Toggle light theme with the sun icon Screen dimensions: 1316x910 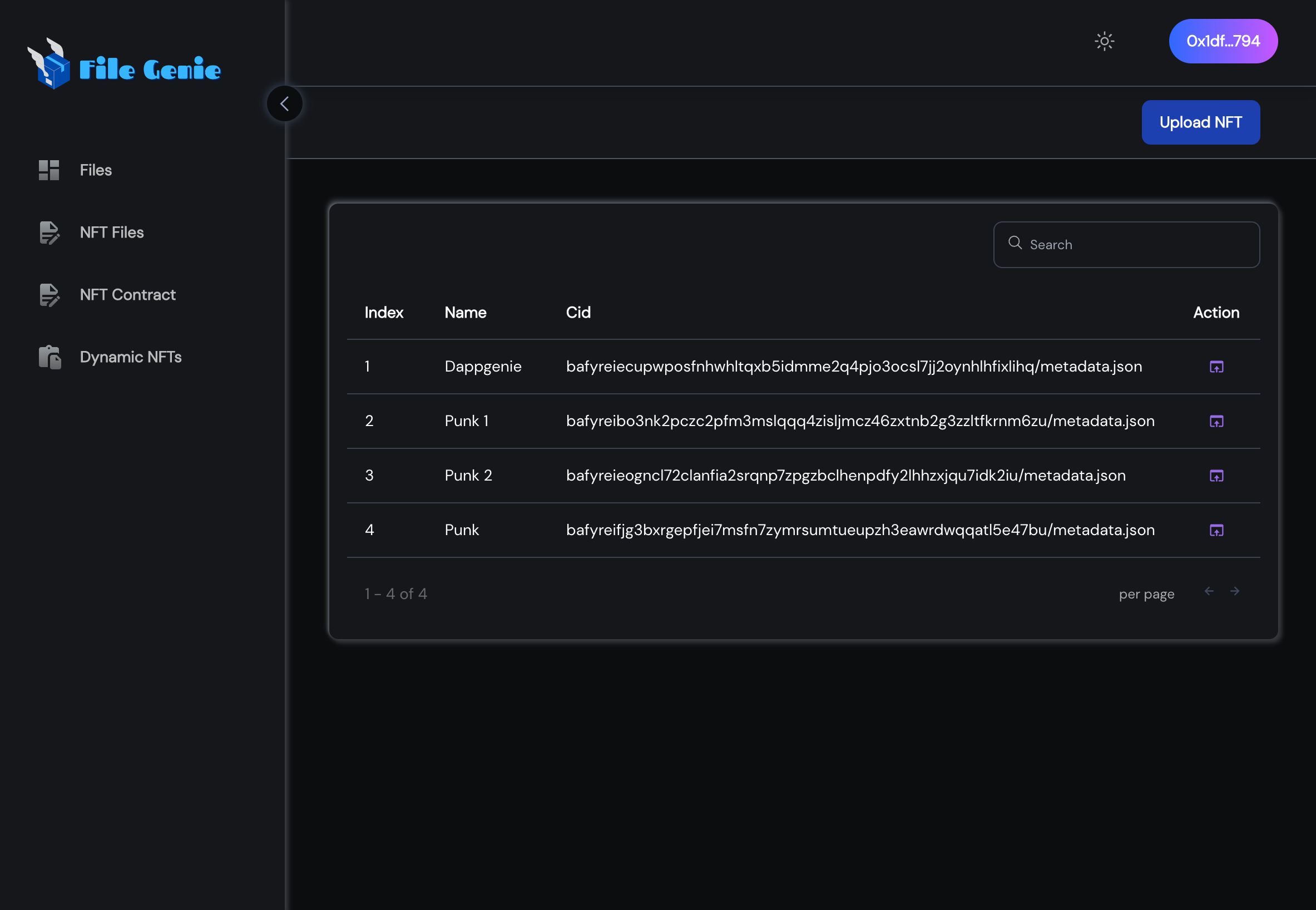1105,41
